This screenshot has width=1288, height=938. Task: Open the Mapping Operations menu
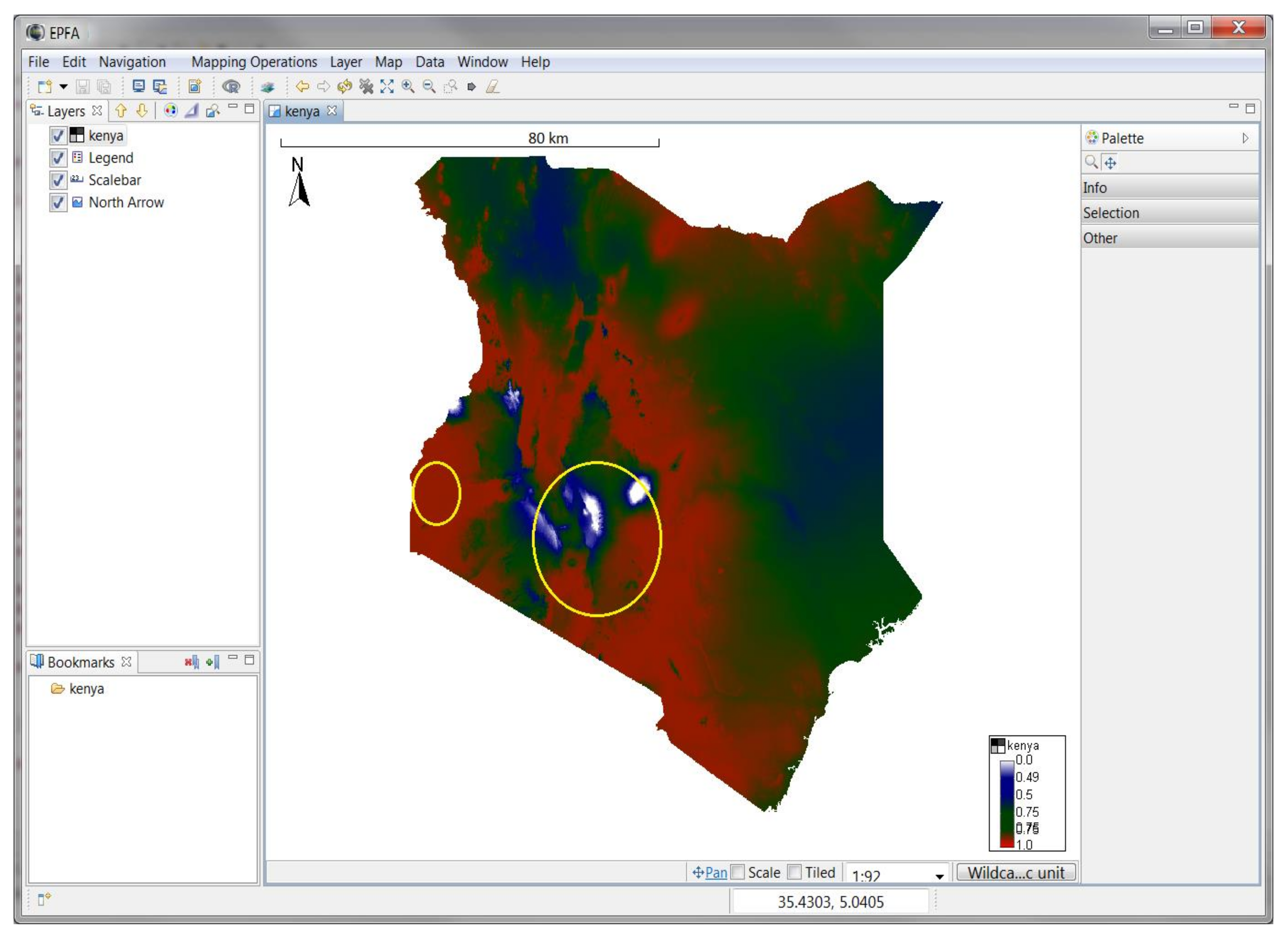click(x=254, y=62)
